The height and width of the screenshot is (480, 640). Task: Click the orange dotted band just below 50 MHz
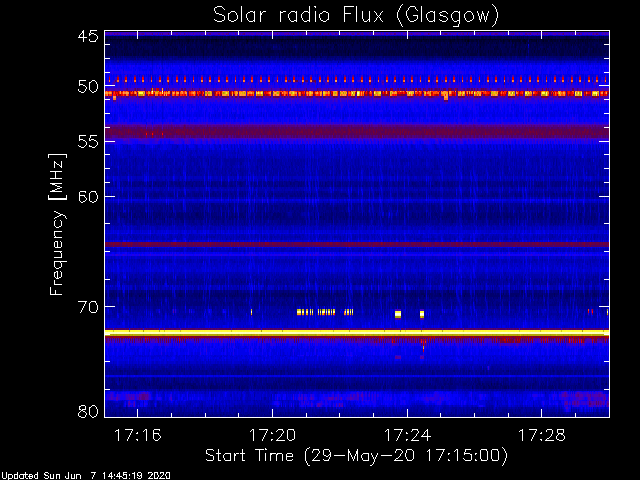point(357,93)
